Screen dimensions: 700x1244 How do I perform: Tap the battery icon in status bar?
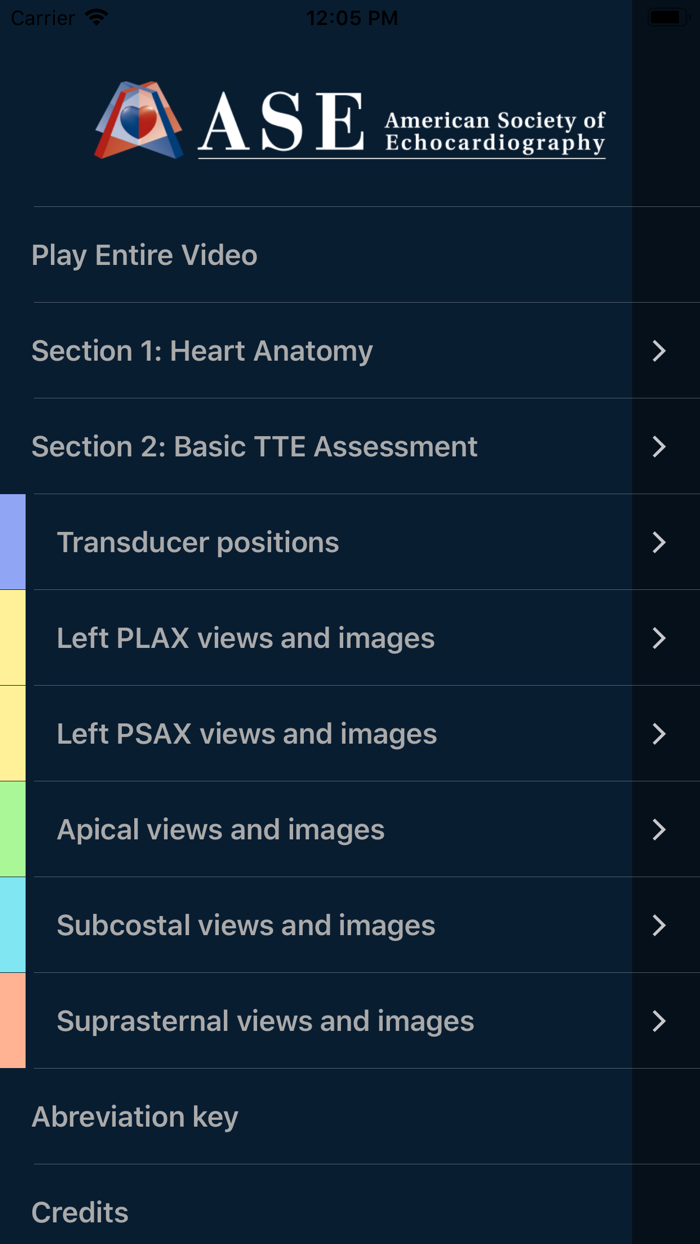tap(665, 17)
